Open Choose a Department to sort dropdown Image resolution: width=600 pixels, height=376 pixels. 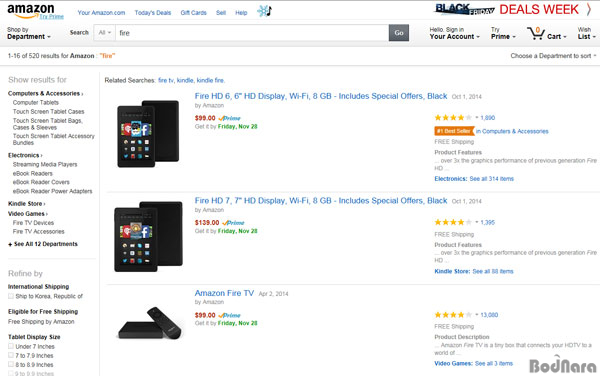[x=553, y=56]
